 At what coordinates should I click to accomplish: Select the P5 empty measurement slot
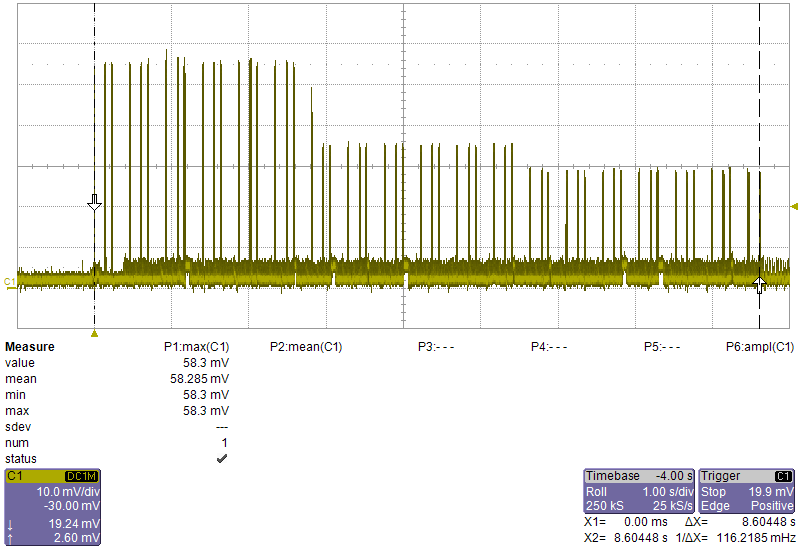point(662,347)
